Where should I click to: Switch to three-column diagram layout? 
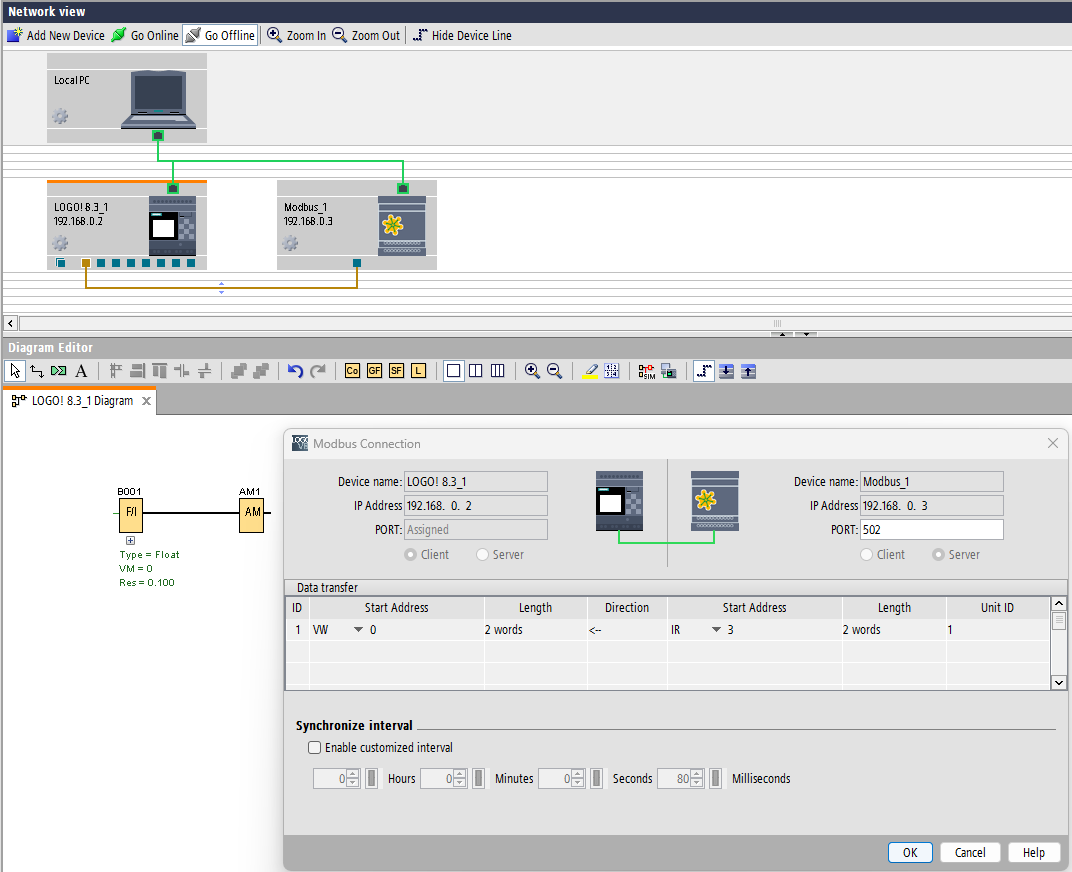coord(498,371)
